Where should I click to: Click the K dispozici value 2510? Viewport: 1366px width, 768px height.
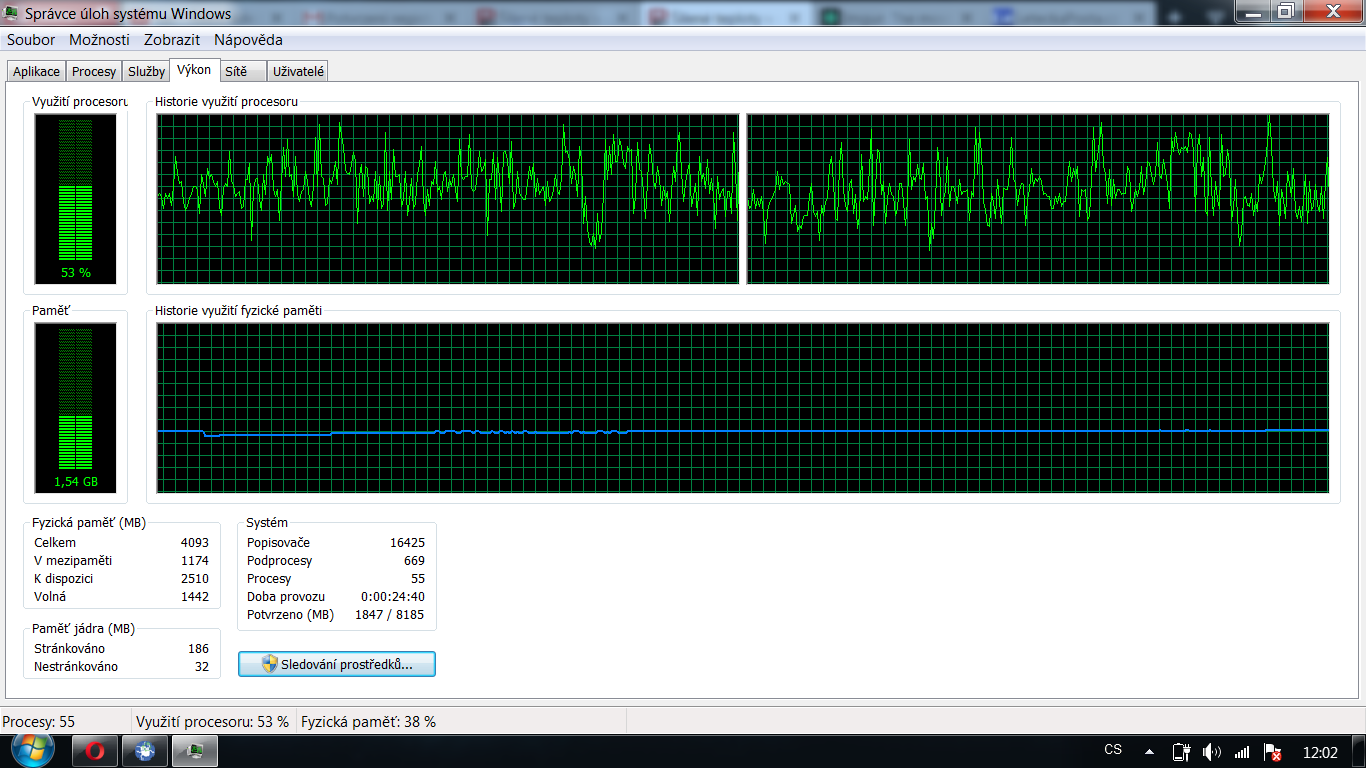[x=195, y=579]
